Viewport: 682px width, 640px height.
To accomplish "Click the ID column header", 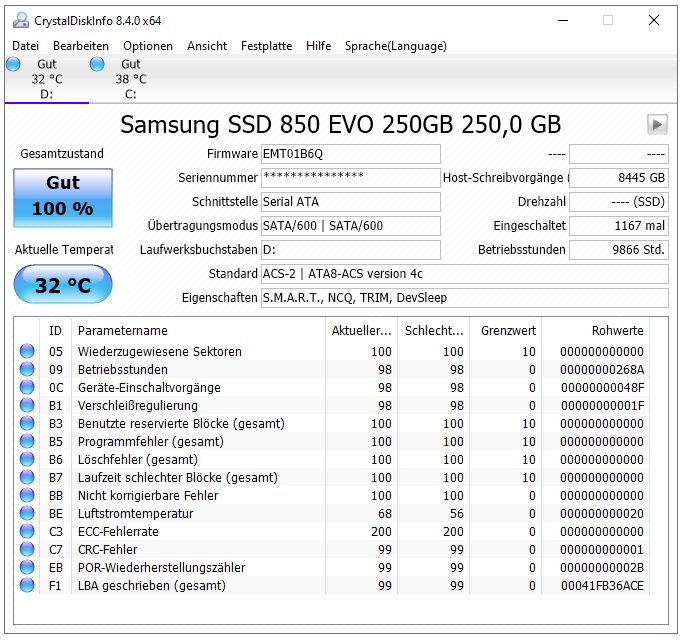I will pyautogui.click(x=55, y=331).
